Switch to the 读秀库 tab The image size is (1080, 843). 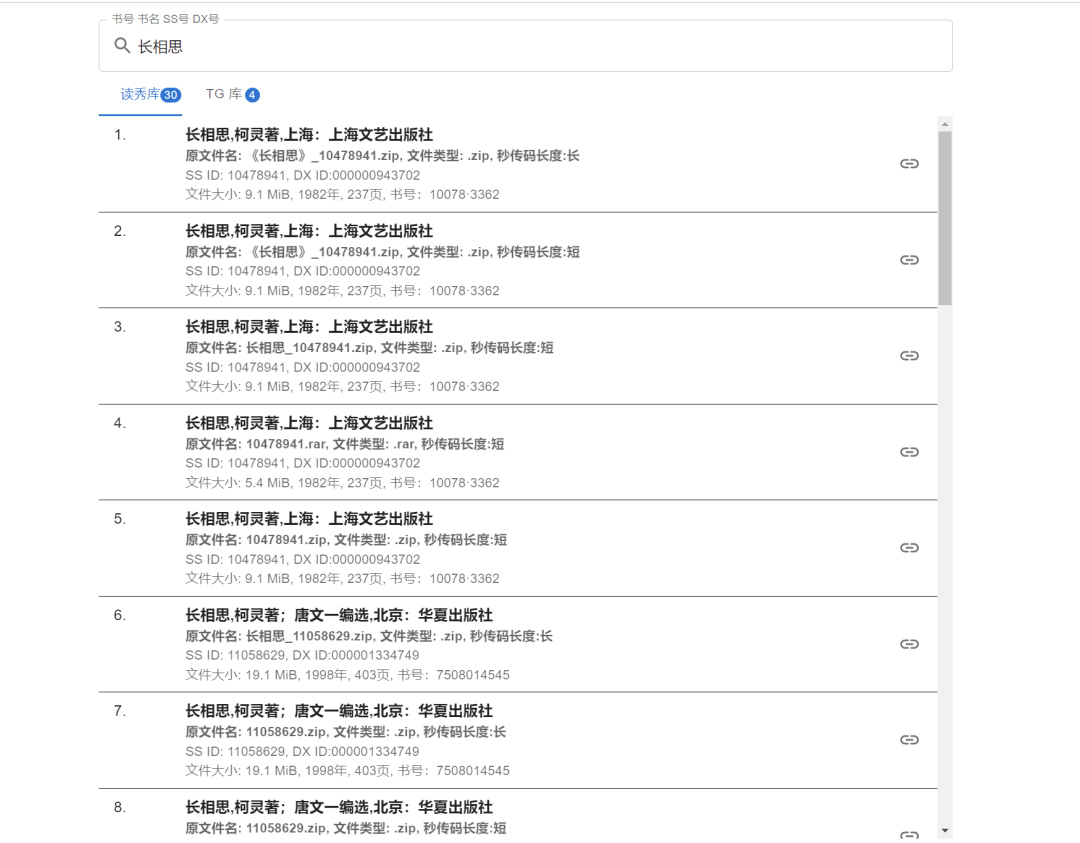coord(141,94)
